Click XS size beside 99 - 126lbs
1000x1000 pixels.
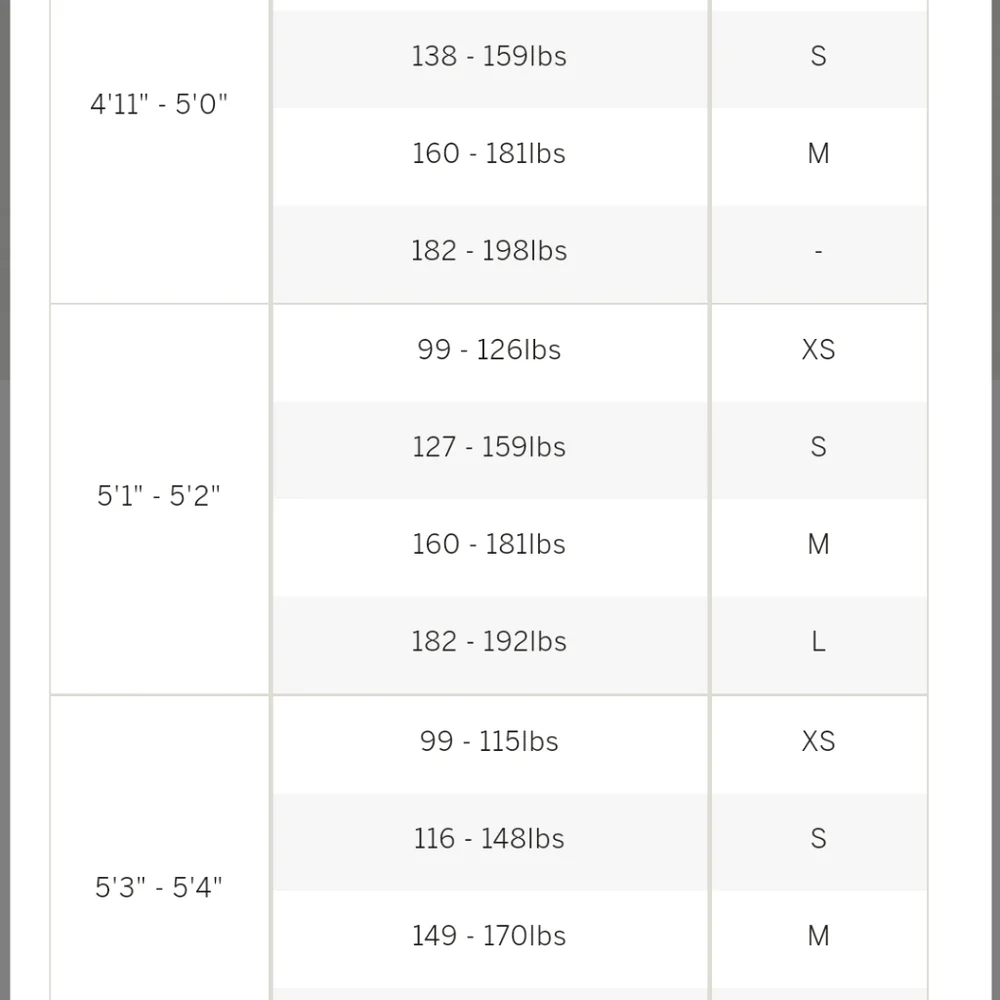[x=819, y=353]
